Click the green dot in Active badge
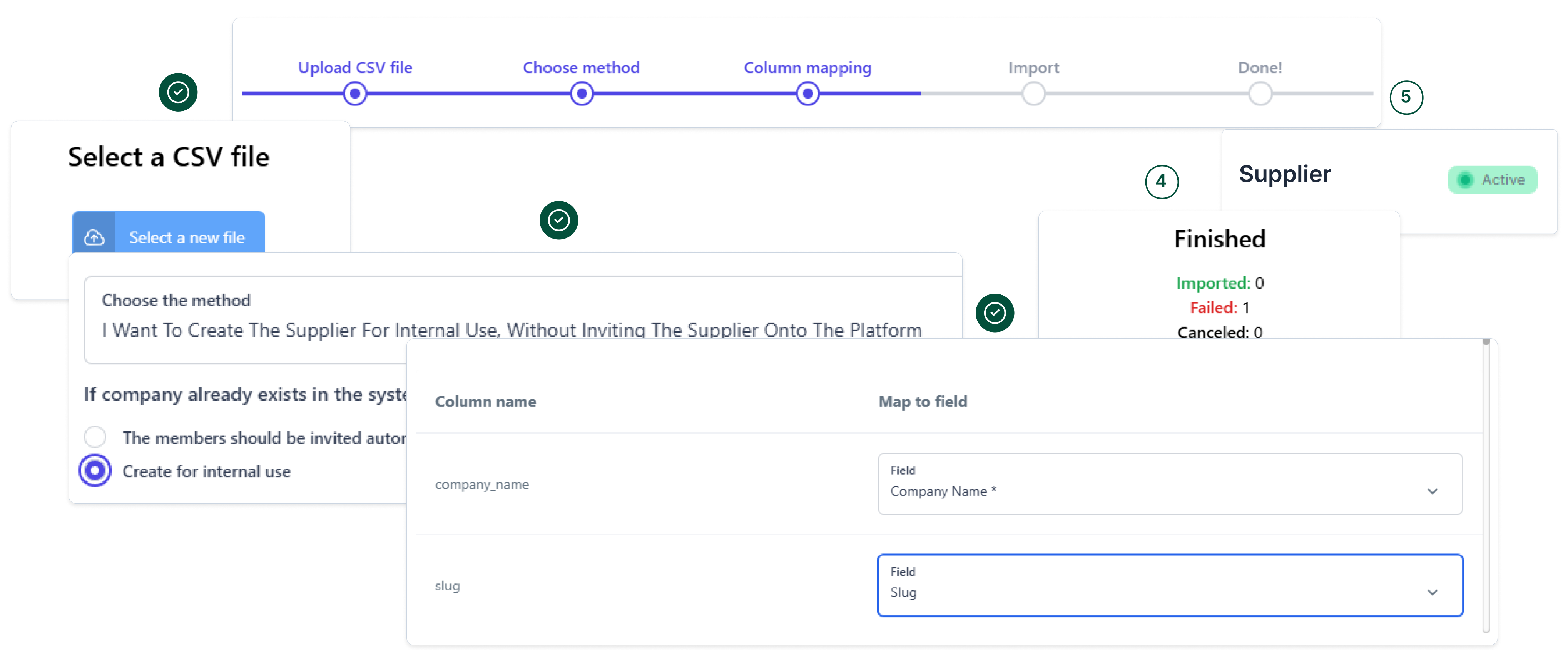The width and height of the screenshot is (1568, 650). 1465,180
